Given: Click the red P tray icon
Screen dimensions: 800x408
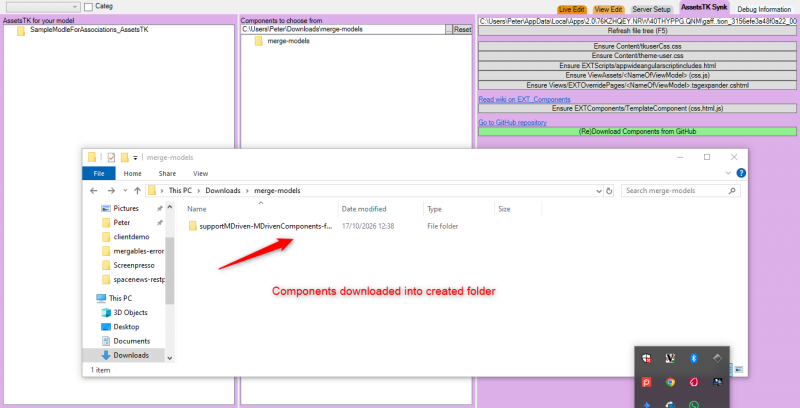Looking at the screenshot, I should (646, 381).
